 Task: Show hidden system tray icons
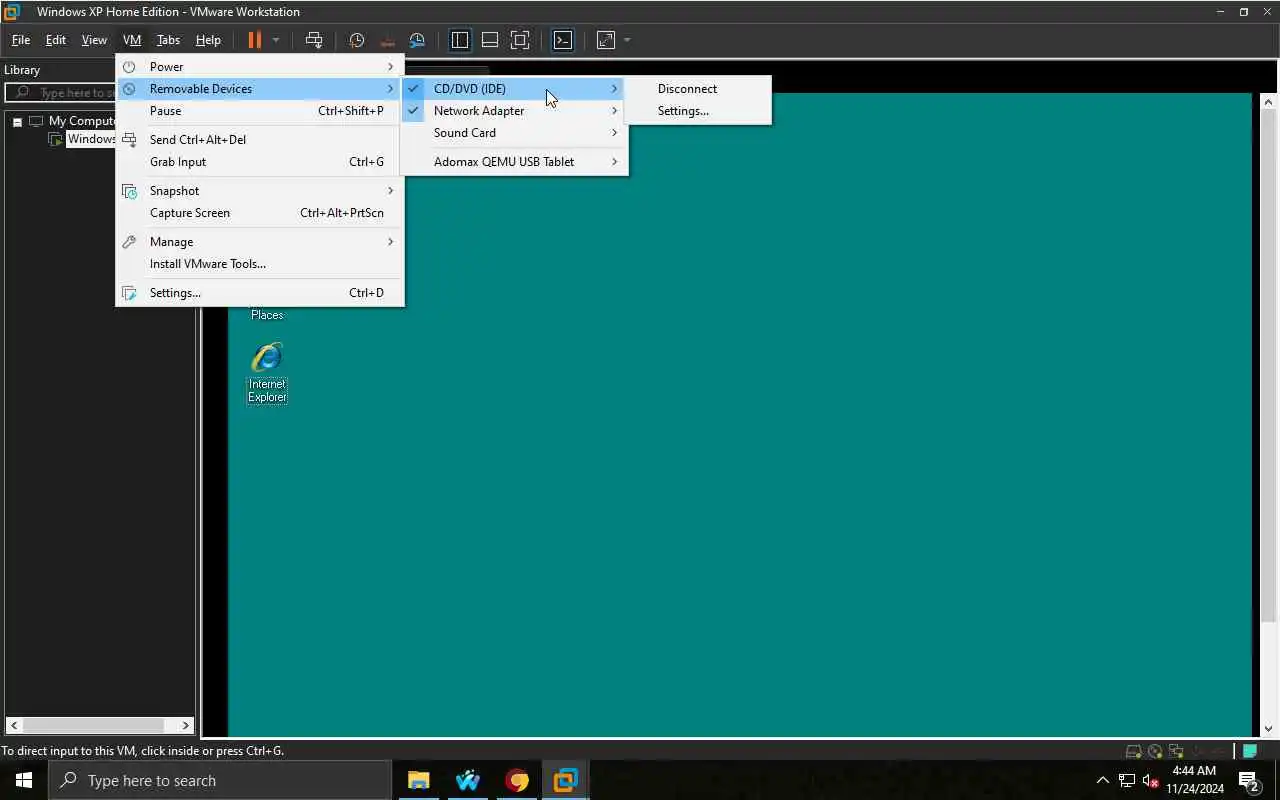click(x=1103, y=780)
